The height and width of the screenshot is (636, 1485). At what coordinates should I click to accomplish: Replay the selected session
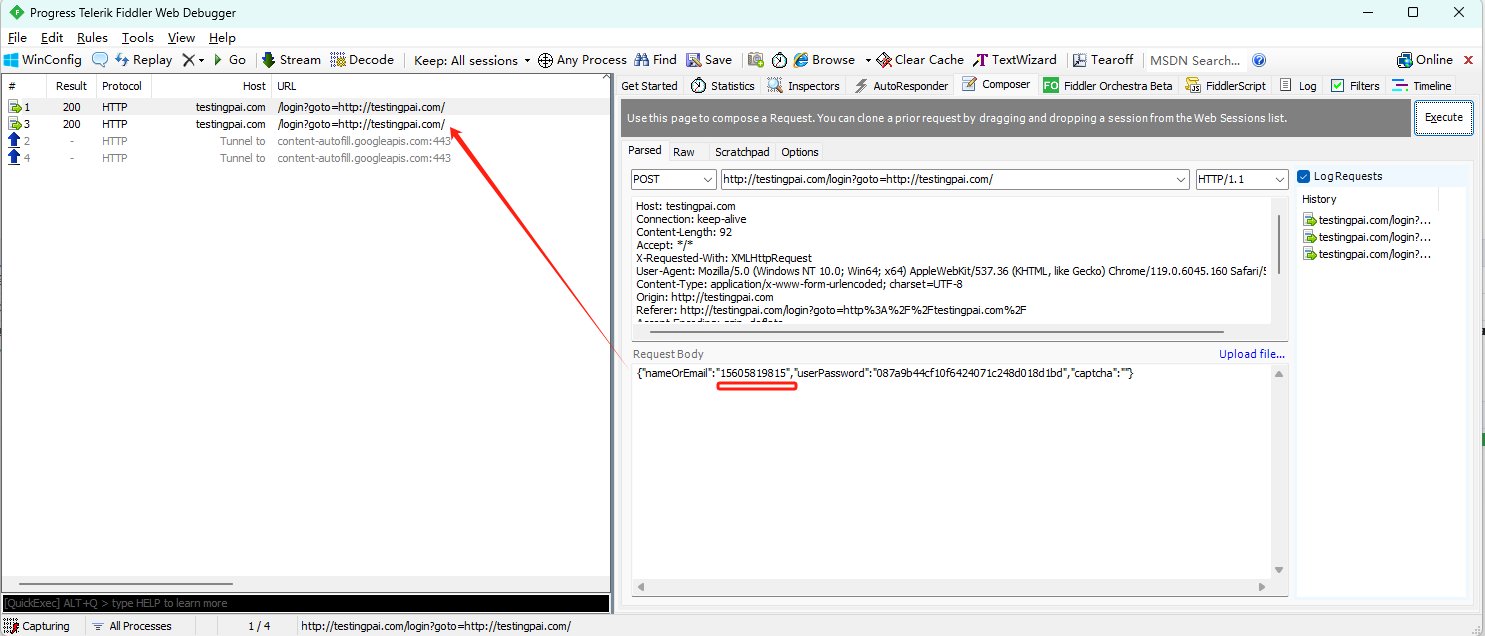143,60
